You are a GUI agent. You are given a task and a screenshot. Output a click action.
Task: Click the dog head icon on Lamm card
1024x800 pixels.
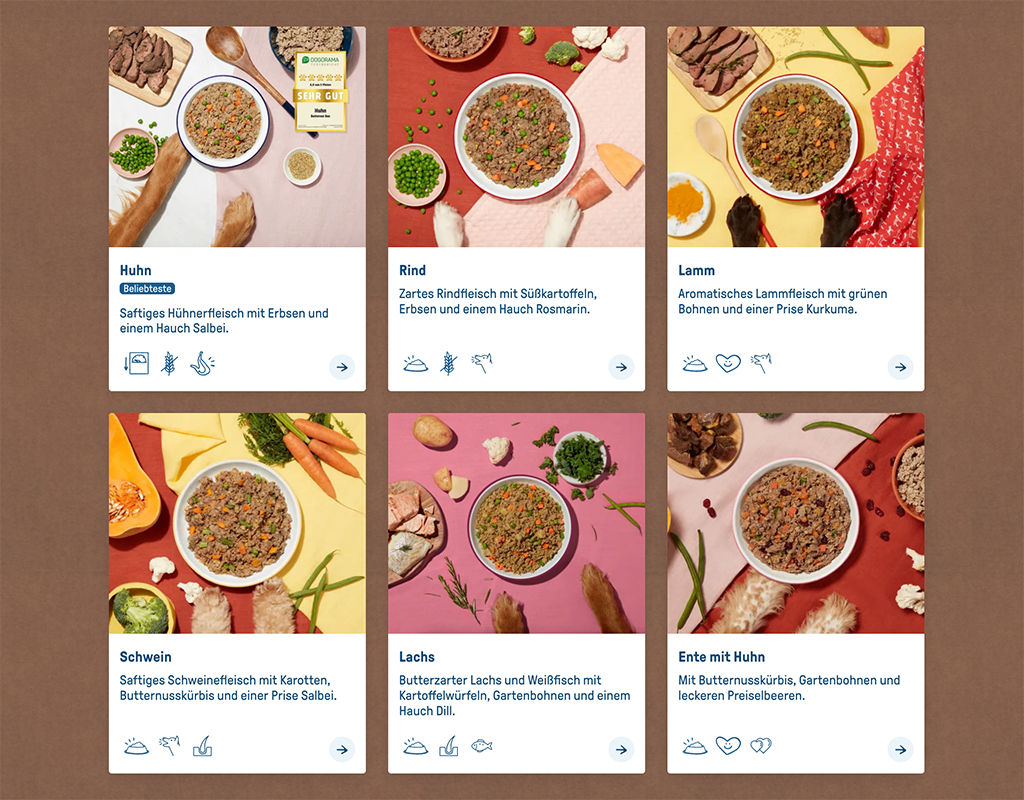(761, 363)
